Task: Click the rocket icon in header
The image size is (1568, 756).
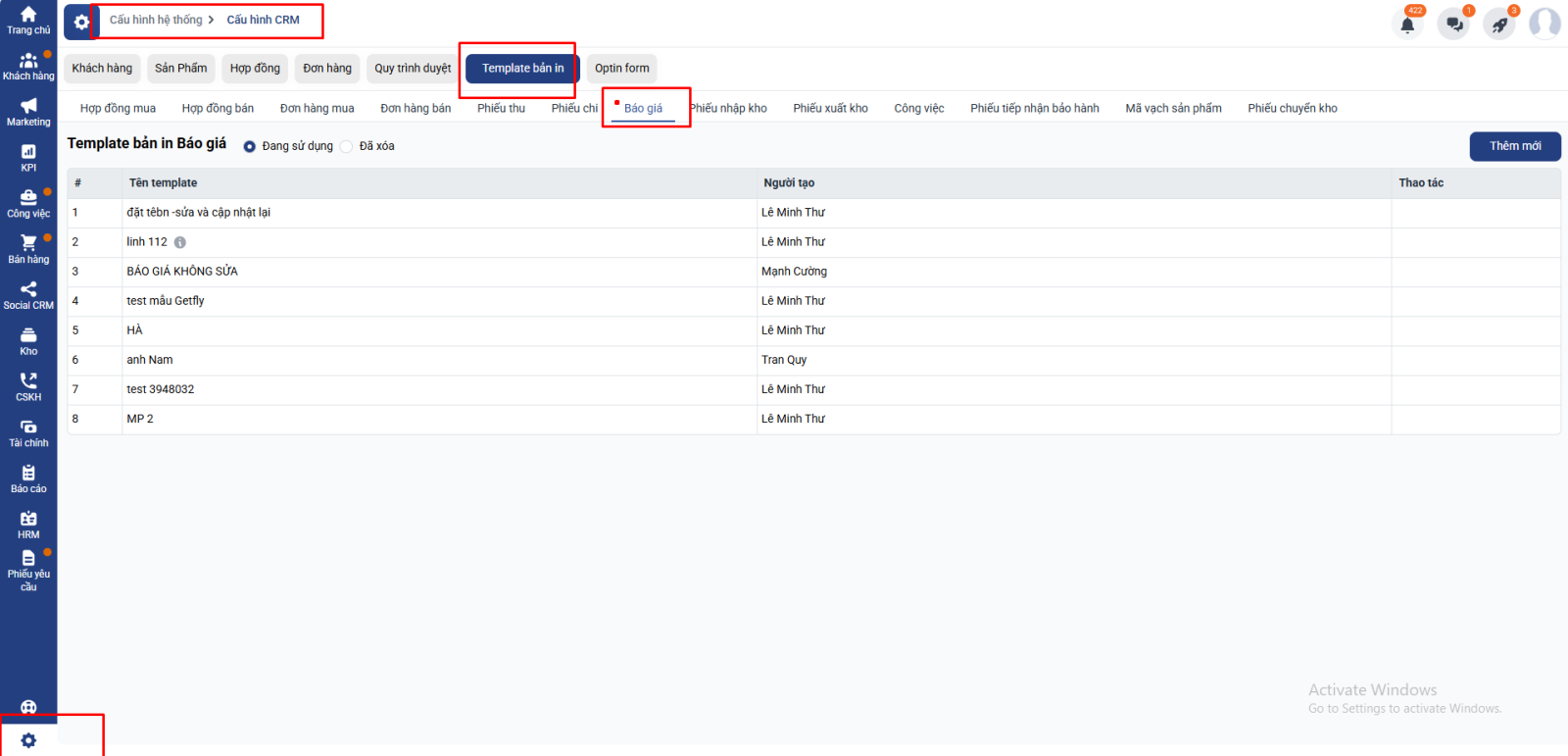Action: coord(1499,25)
